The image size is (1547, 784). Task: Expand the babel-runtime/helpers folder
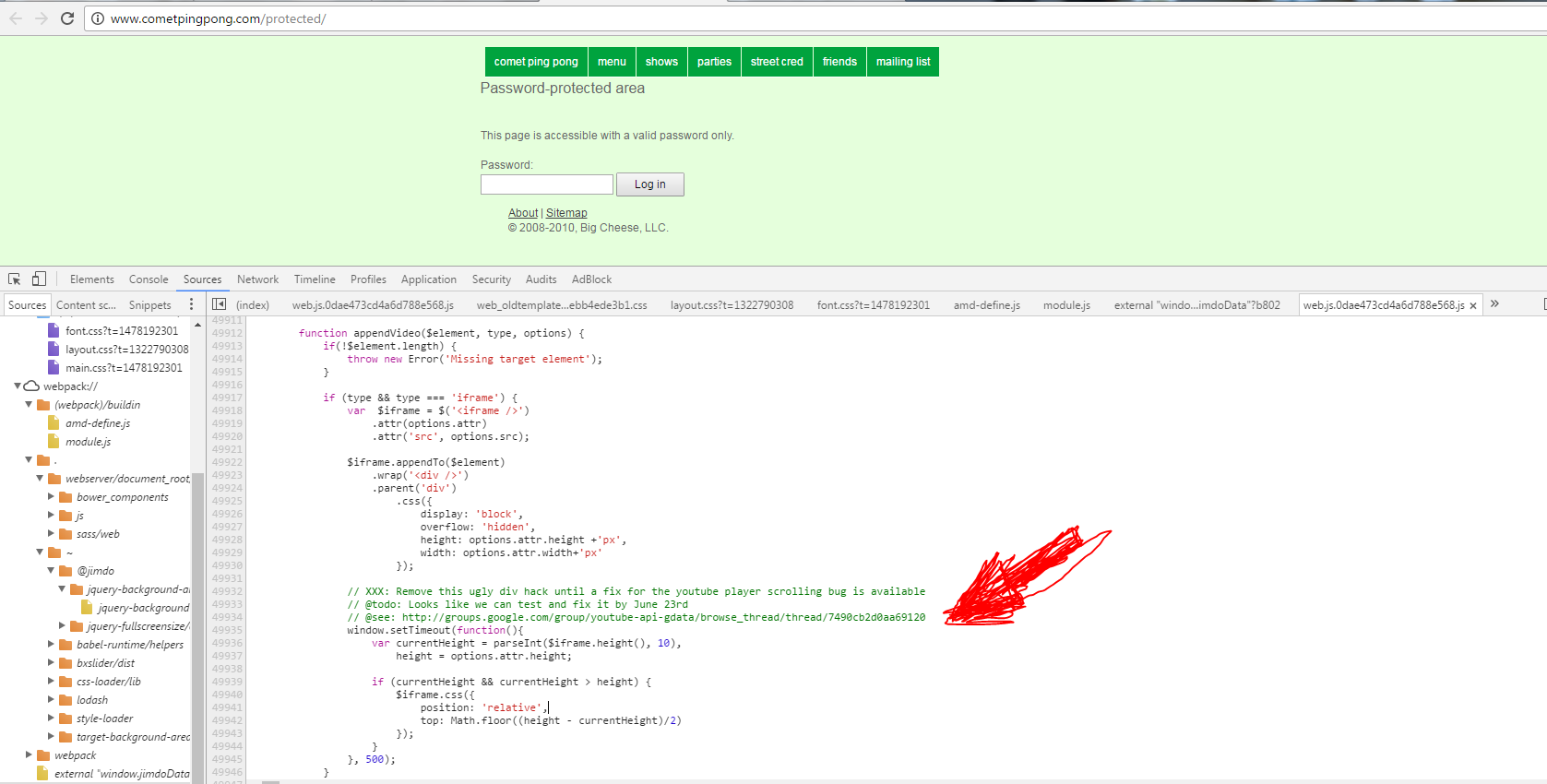[x=51, y=644]
